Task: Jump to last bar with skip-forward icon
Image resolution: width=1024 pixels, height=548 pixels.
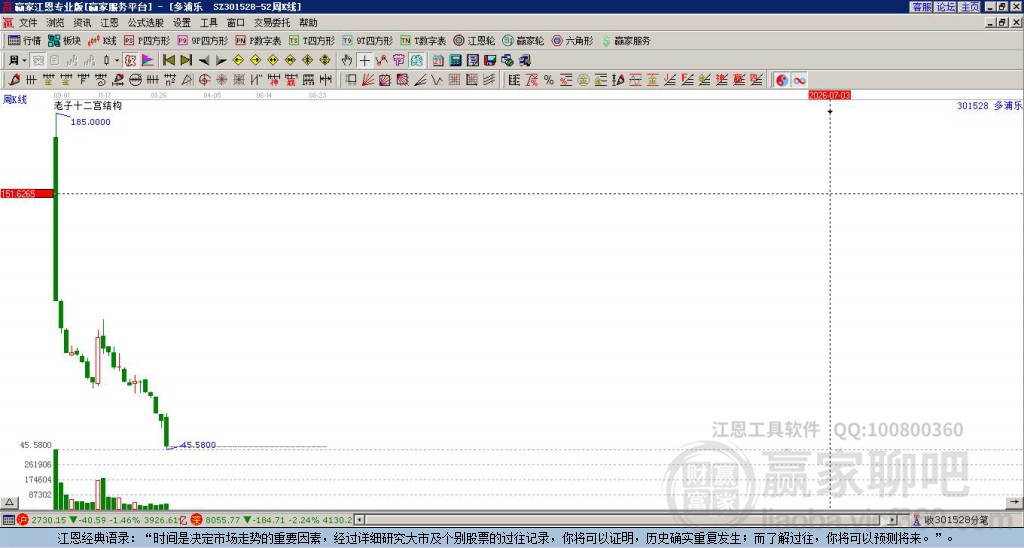Action: (186, 61)
